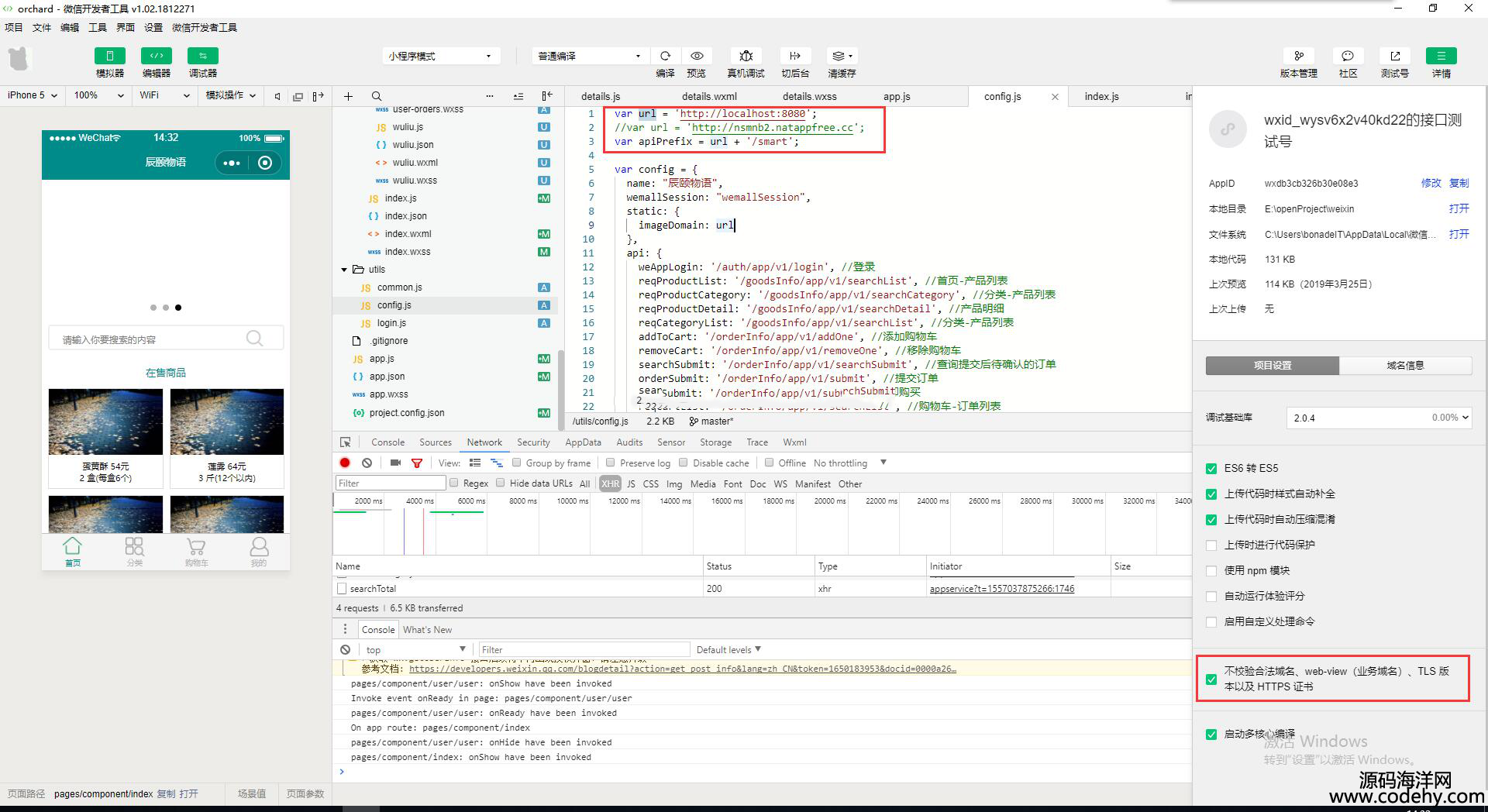Click the network filter funnel icon

(417, 463)
